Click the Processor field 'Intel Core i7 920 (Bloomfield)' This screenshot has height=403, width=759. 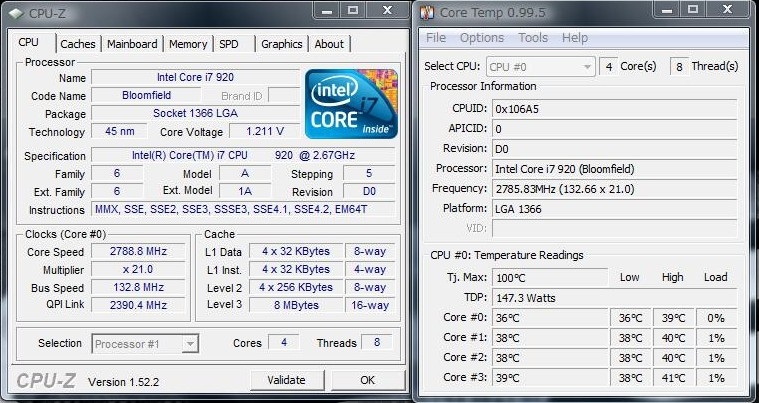click(615, 169)
